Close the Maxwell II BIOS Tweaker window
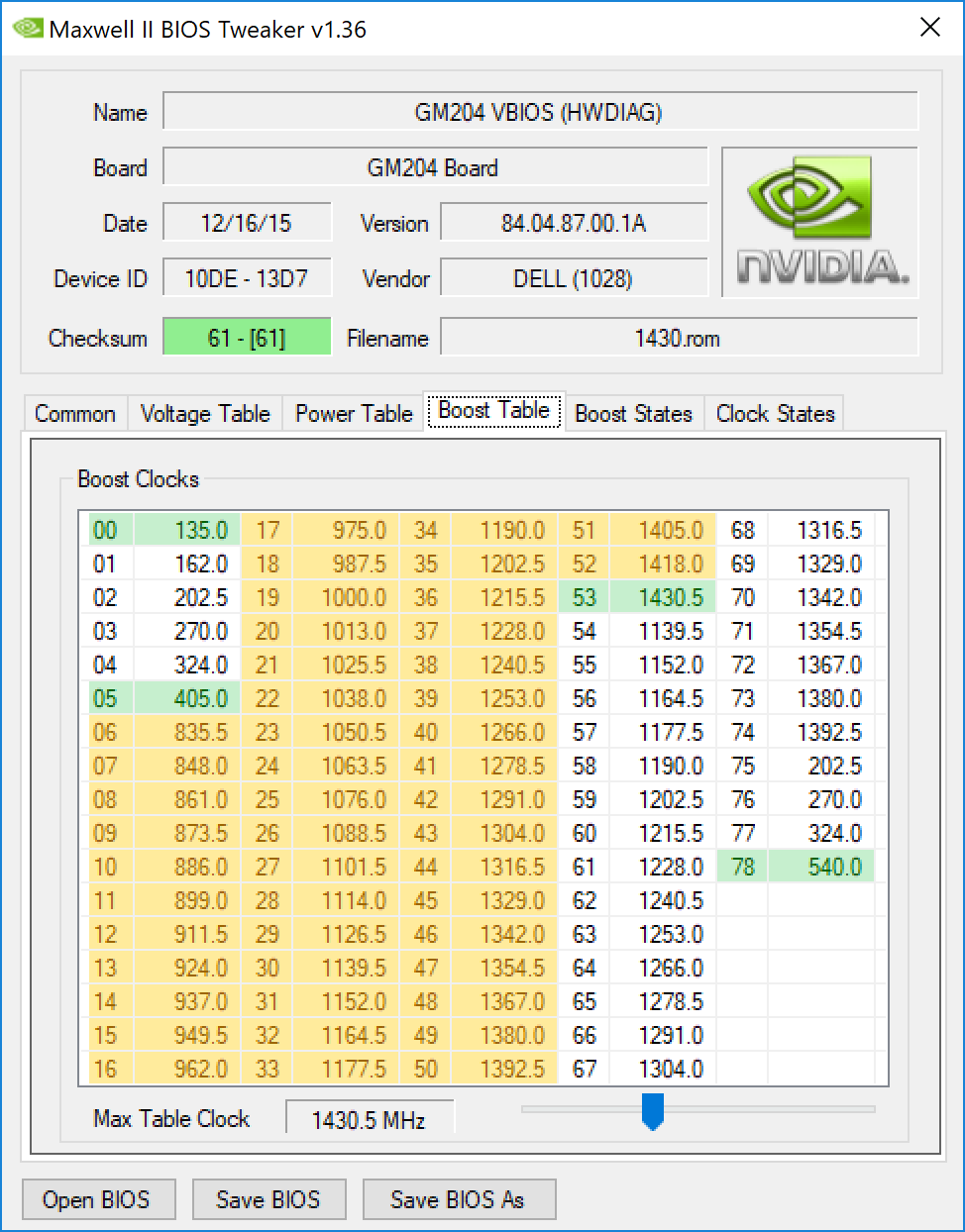The width and height of the screenshot is (965, 1232). [x=929, y=28]
